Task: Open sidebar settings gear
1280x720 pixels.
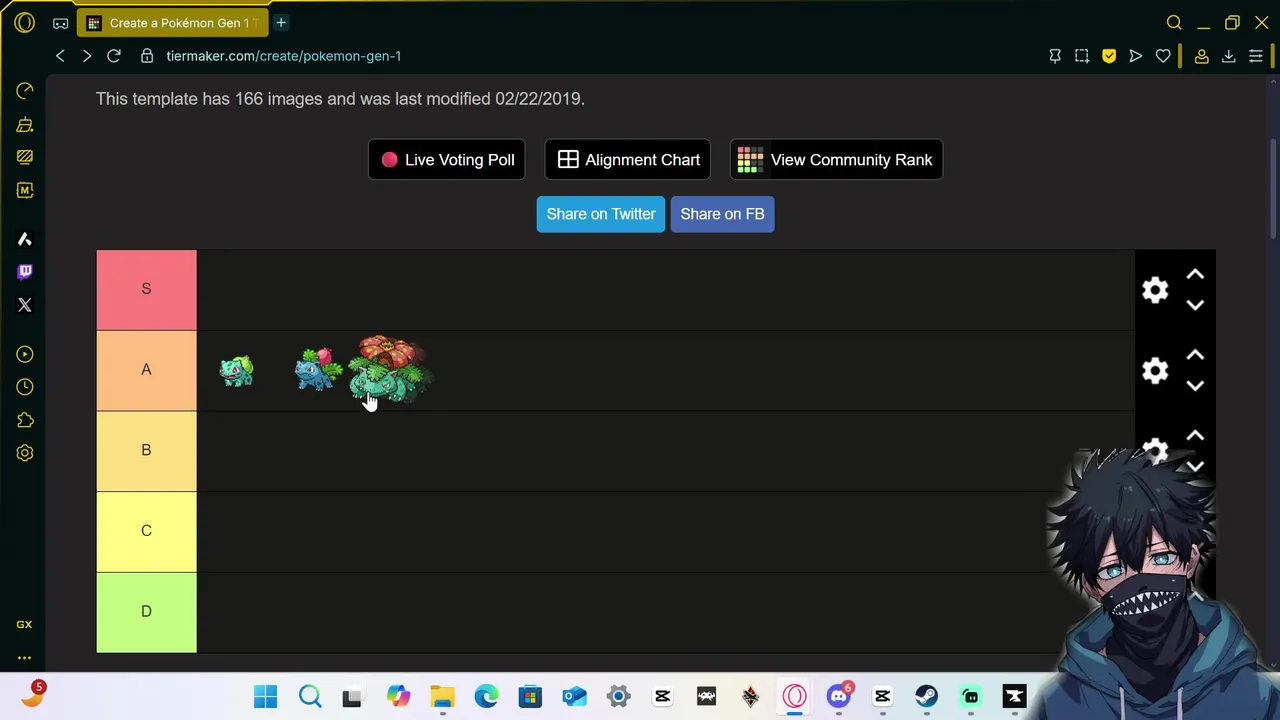Action: pyautogui.click(x=25, y=453)
